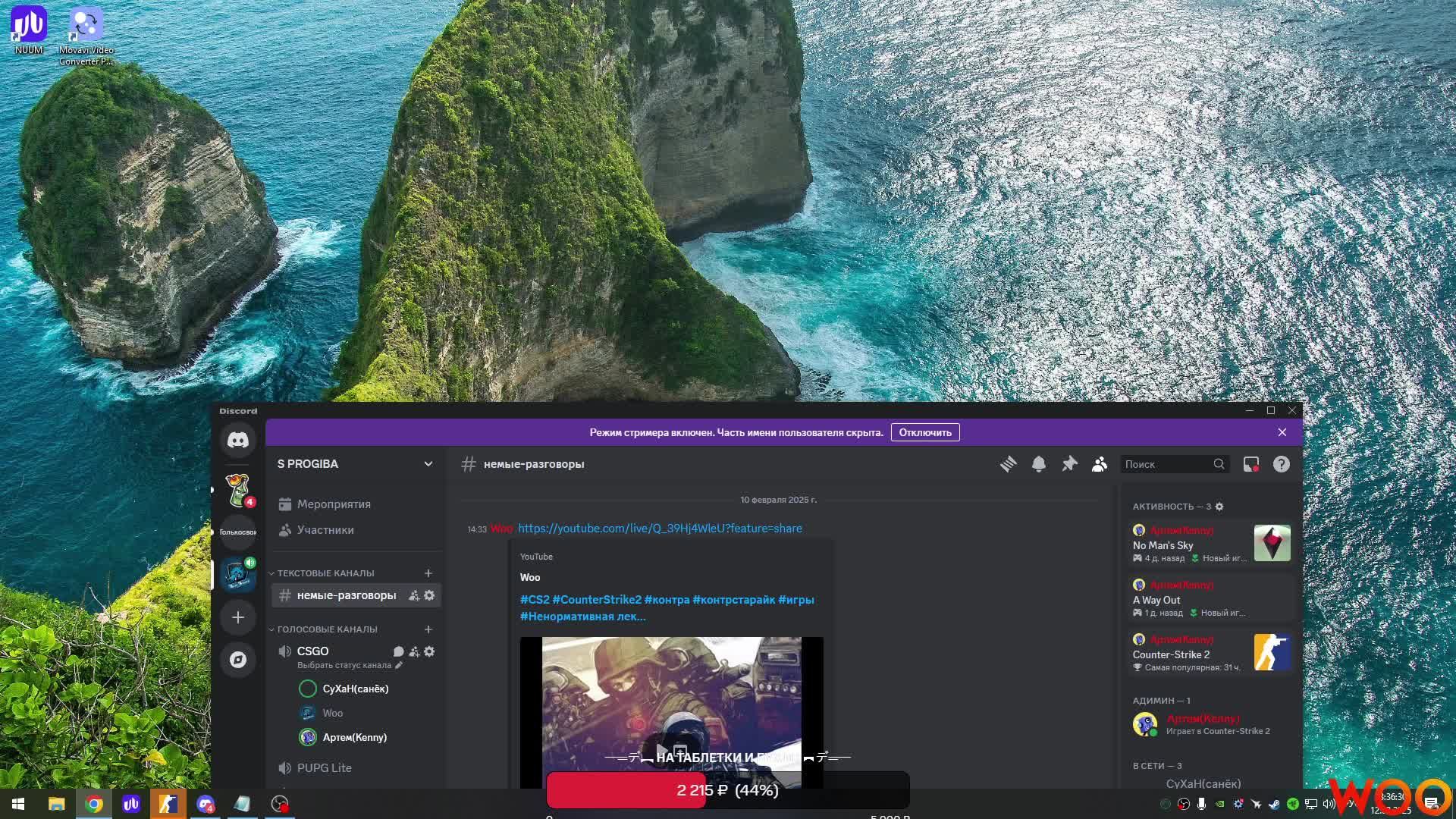This screenshot has height=819, width=1456.
Task: Open Movavi Video Converter desktop shortcut
Action: pos(86,36)
